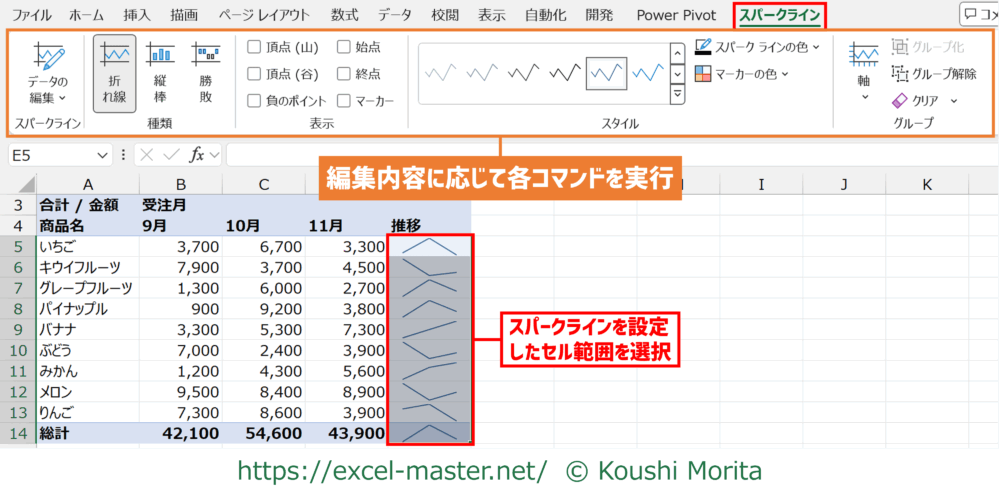Select the highlighted sparkline style thumbnail

(606, 73)
